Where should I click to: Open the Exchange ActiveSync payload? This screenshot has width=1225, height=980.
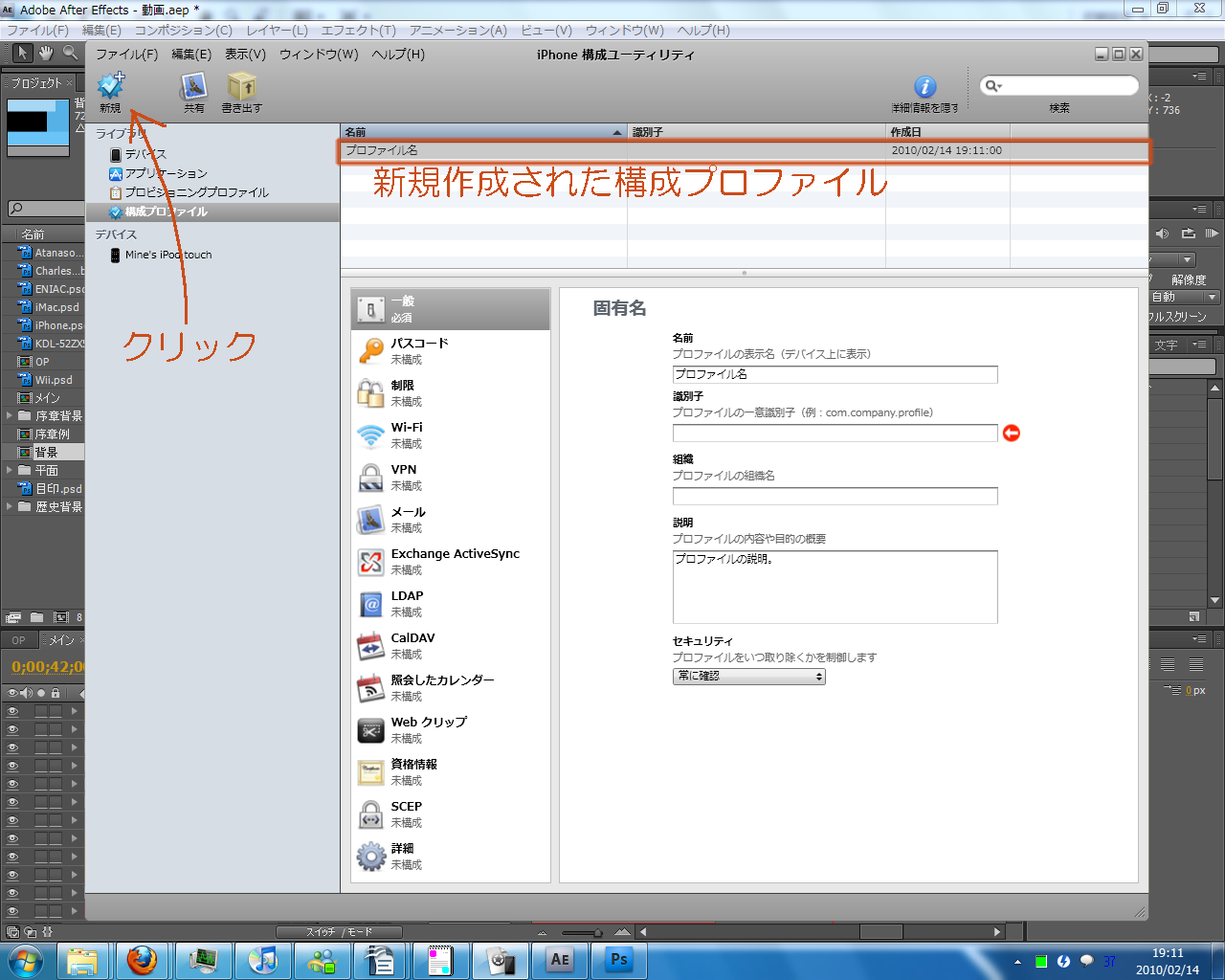click(x=451, y=562)
